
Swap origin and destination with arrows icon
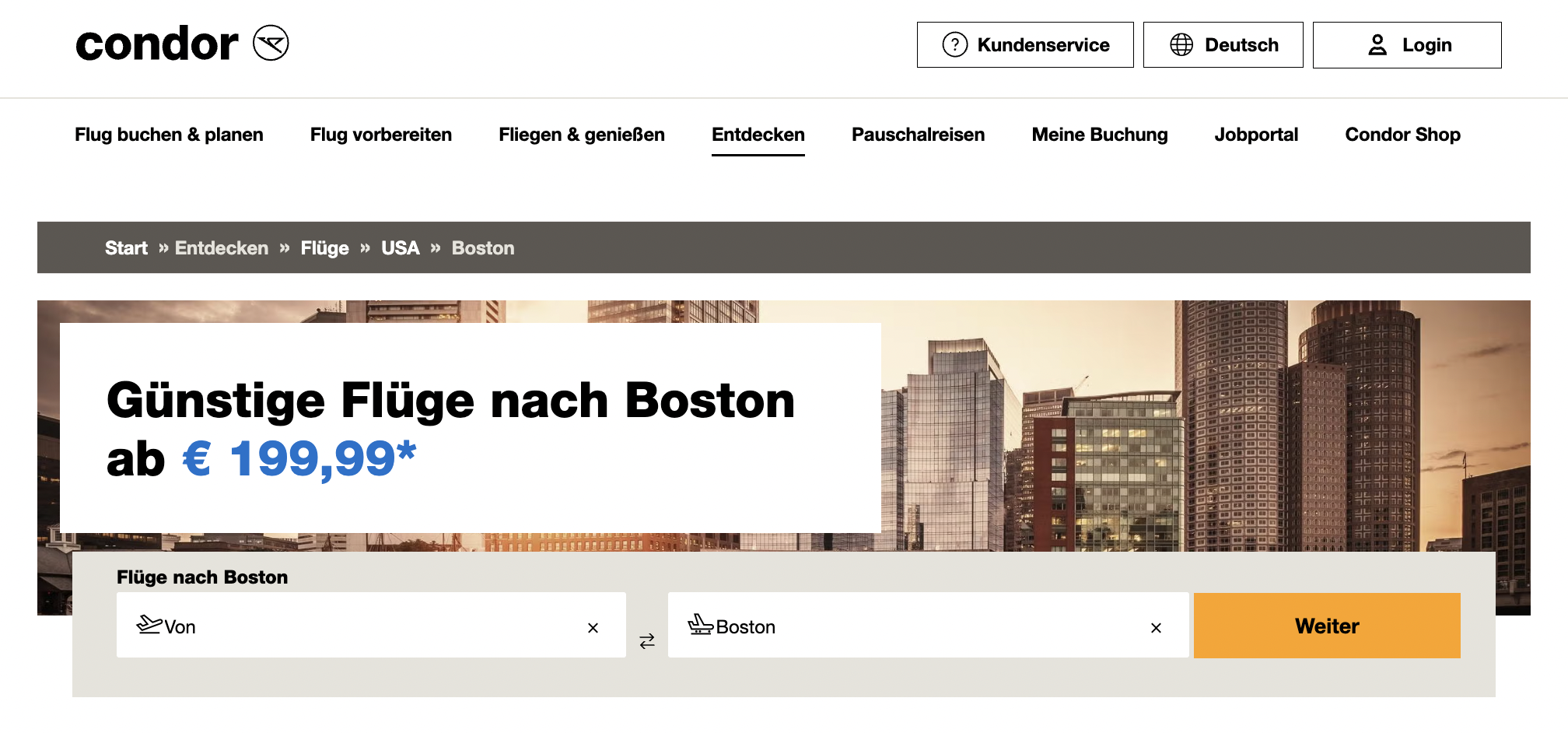(x=647, y=641)
